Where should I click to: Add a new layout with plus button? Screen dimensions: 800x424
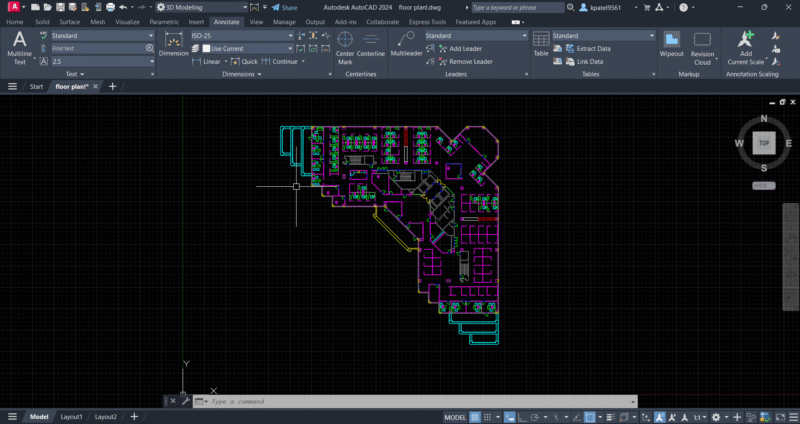point(134,417)
